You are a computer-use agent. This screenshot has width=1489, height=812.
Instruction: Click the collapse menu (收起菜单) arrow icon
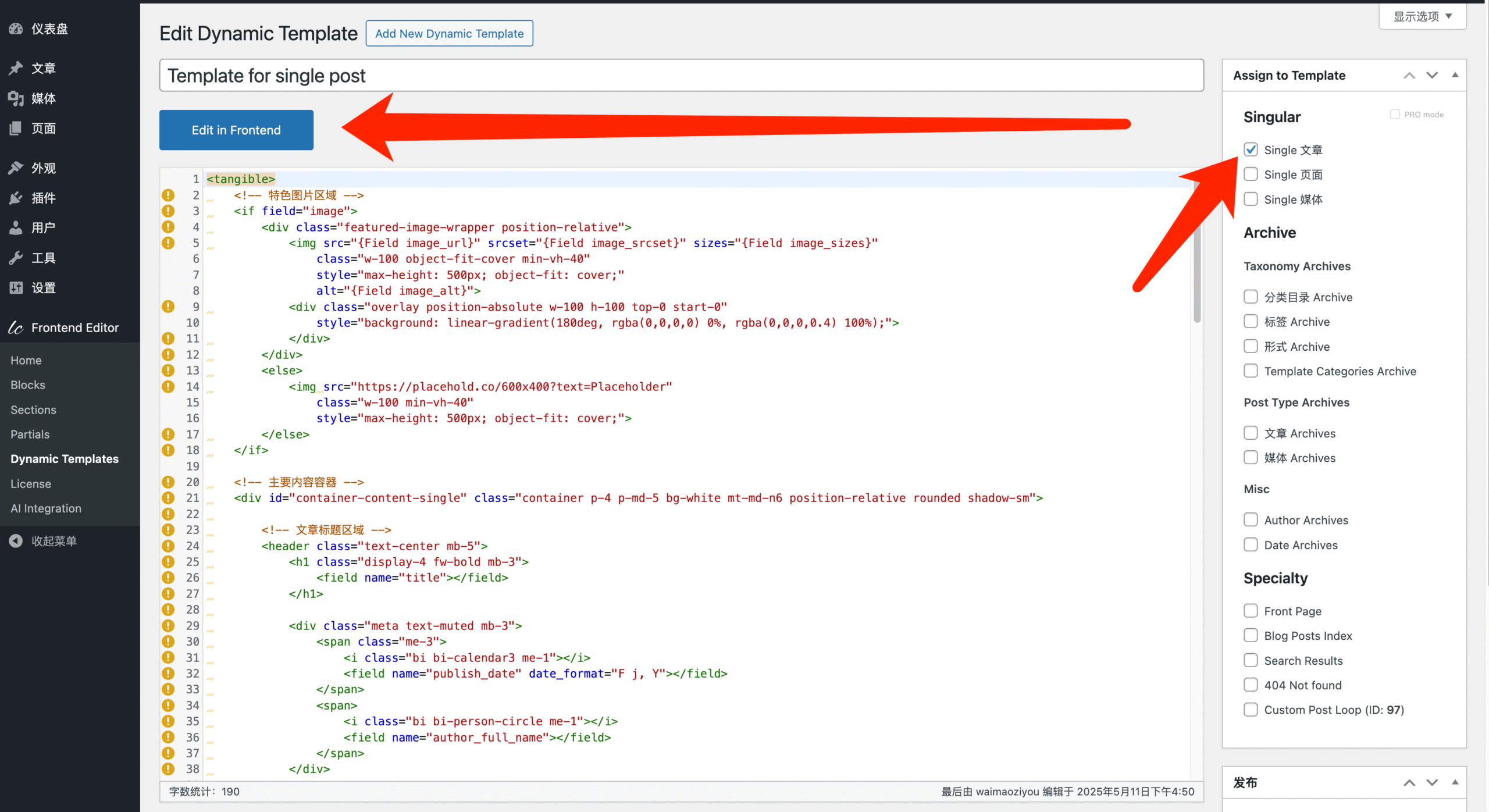coord(16,541)
